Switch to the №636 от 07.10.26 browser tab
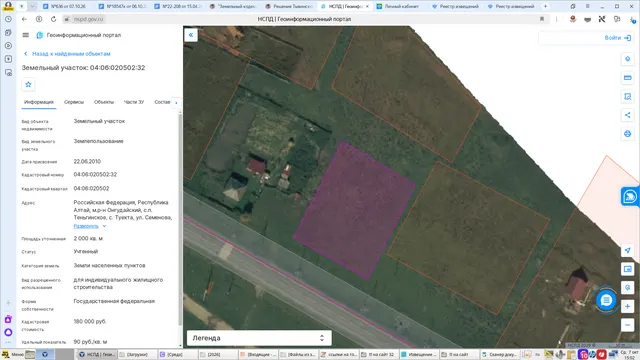Screen dimensions: 640x360 pyautogui.click(x=67, y=6)
